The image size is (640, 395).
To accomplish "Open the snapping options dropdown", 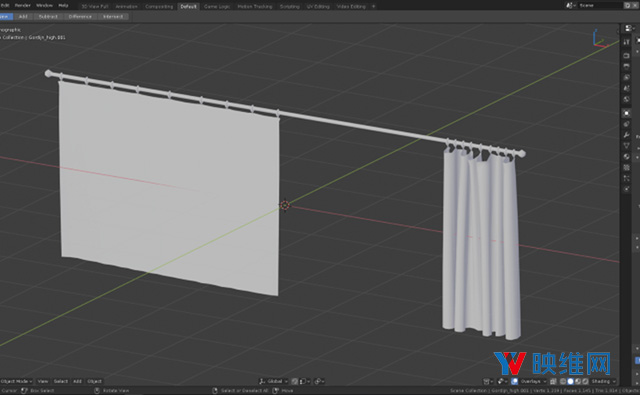I will tap(304, 382).
